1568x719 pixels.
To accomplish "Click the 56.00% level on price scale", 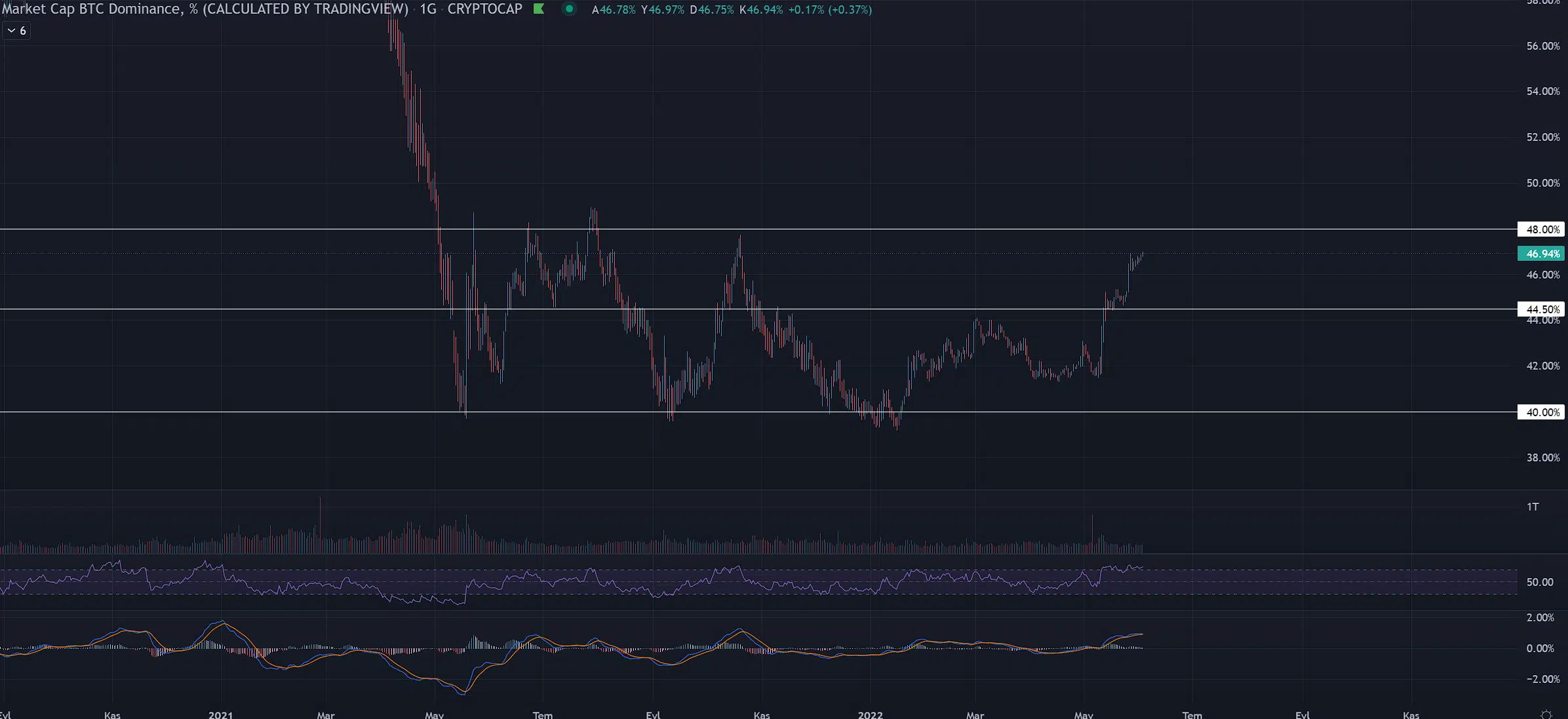I will [1542, 46].
